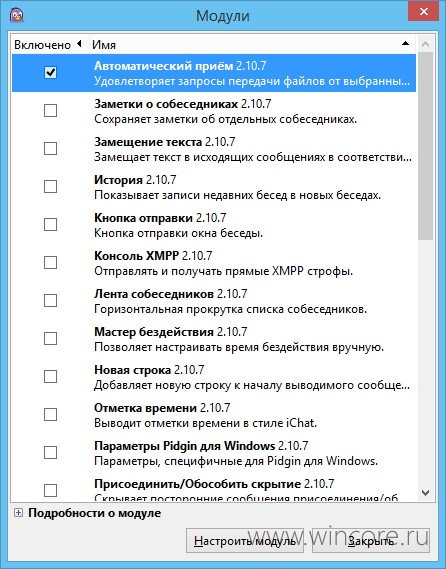Screen dimensions: 446x569
Task: Close the Модули window with X
Action: pos(424,12)
